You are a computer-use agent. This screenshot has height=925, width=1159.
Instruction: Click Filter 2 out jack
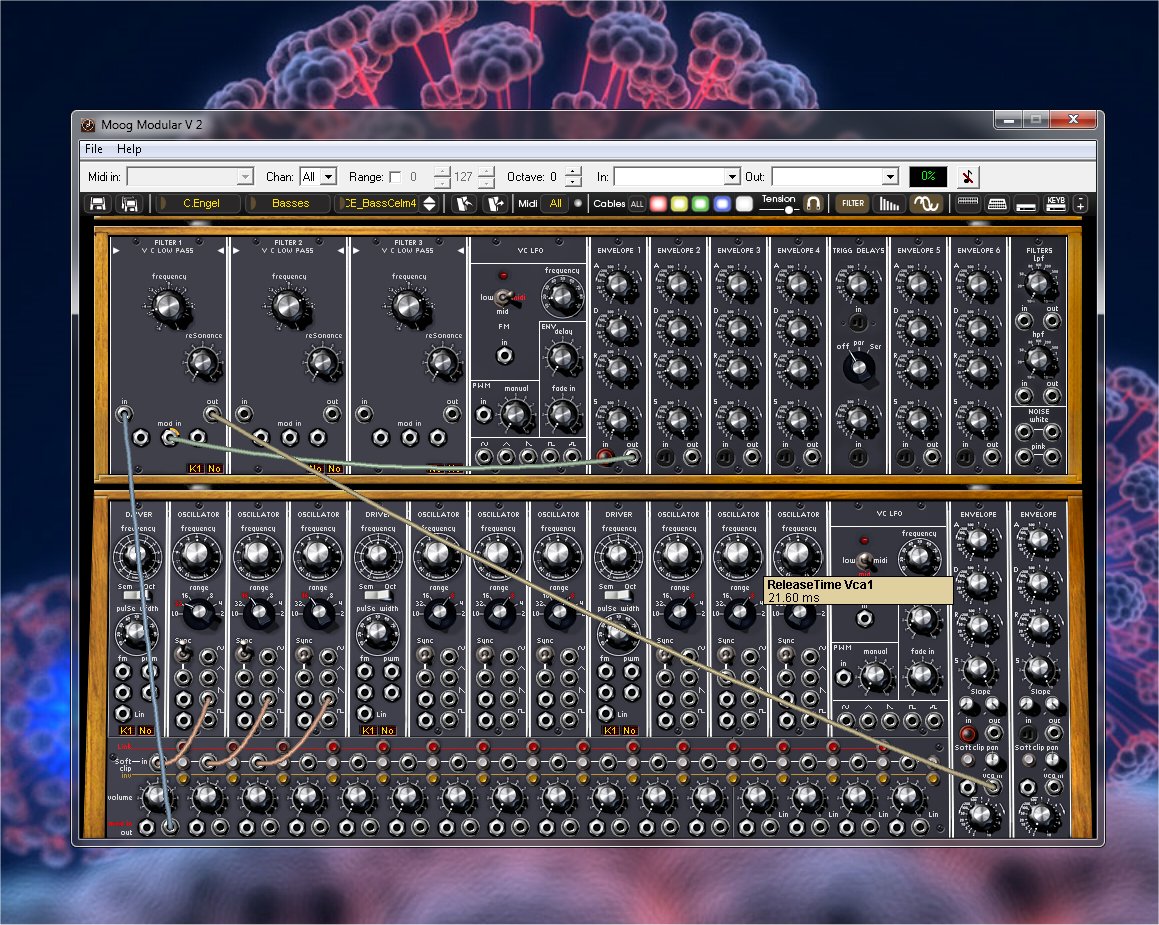[x=332, y=414]
